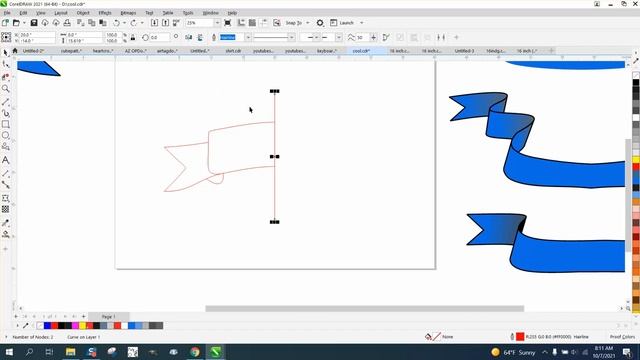
Task: Click the Proof Colors button
Action: (x=622, y=337)
